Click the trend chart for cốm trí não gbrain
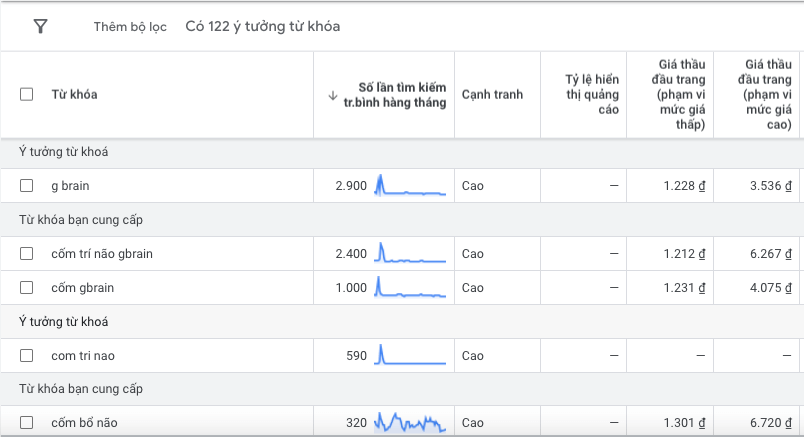 click(x=410, y=253)
